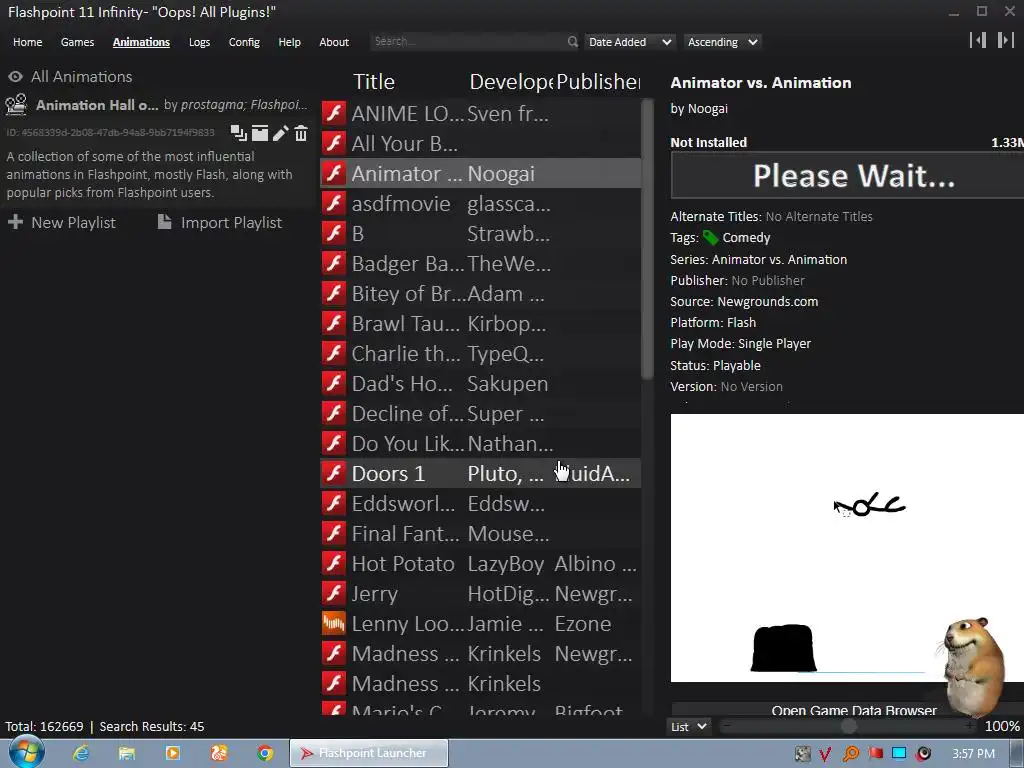Click the speaker volume tray icon
The width and height of the screenshot is (1024, 768).
[923, 754]
